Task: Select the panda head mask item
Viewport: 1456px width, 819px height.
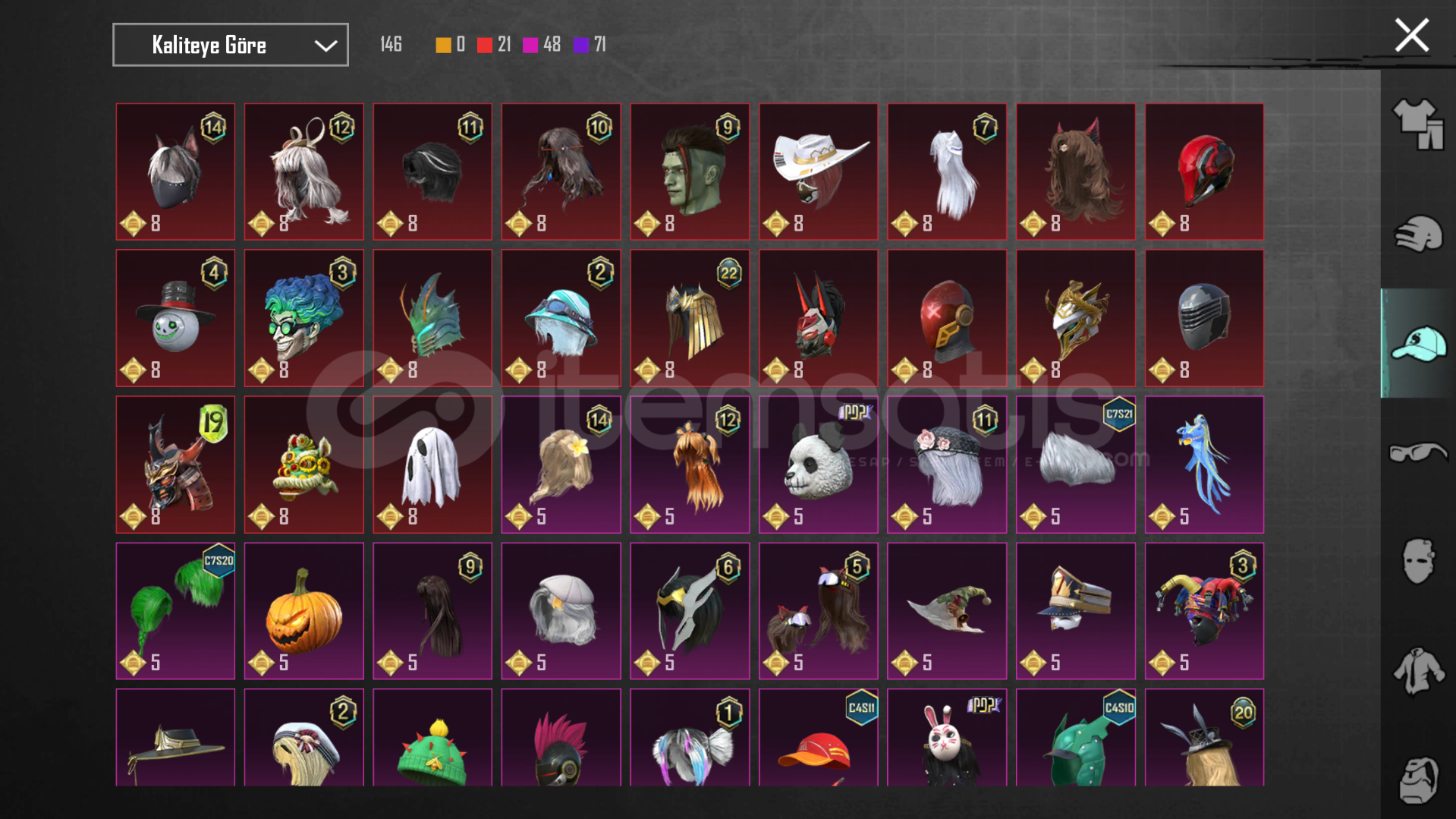Action: click(818, 465)
